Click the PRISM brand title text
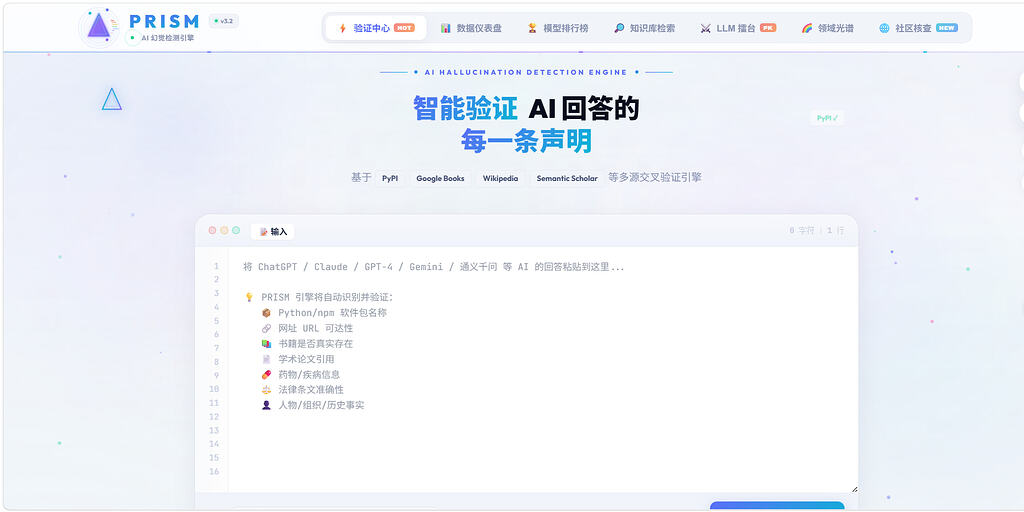1024x512 pixels. (x=164, y=21)
